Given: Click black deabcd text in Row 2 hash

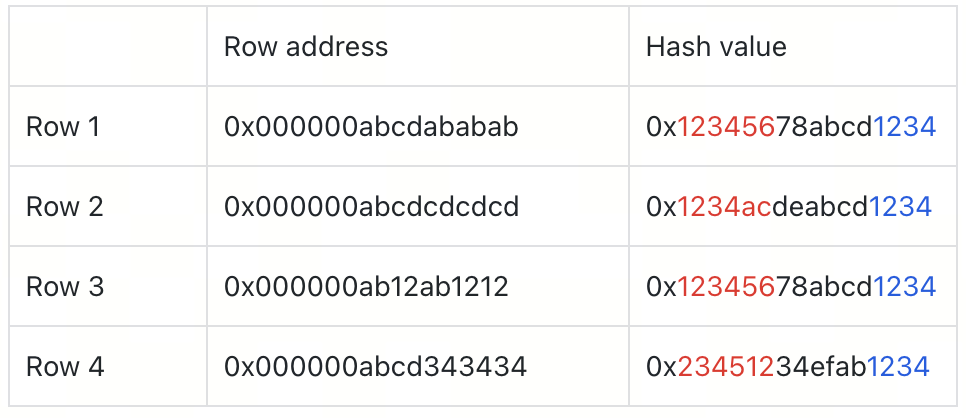Looking at the screenshot, I should pyautogui.click(x=820, y=207).
